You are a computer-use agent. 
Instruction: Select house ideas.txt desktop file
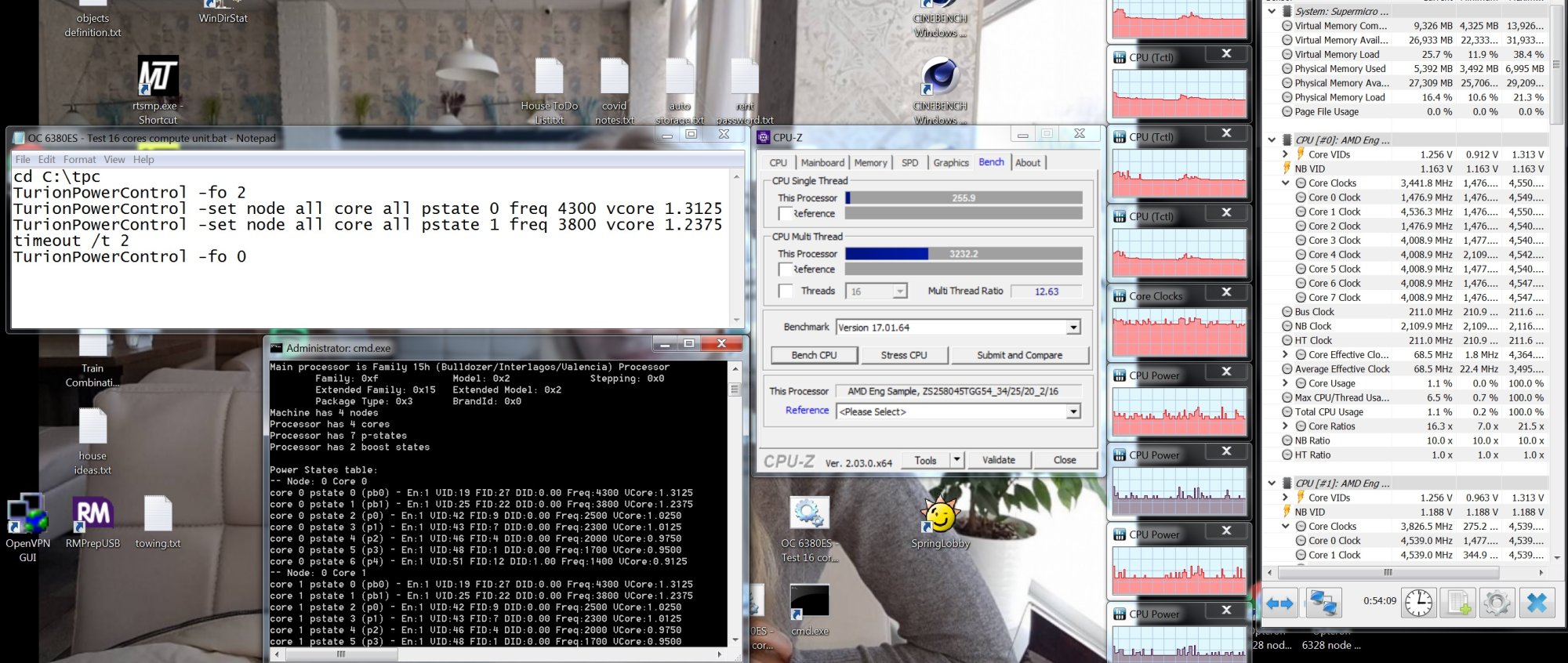tap(93, 442)
